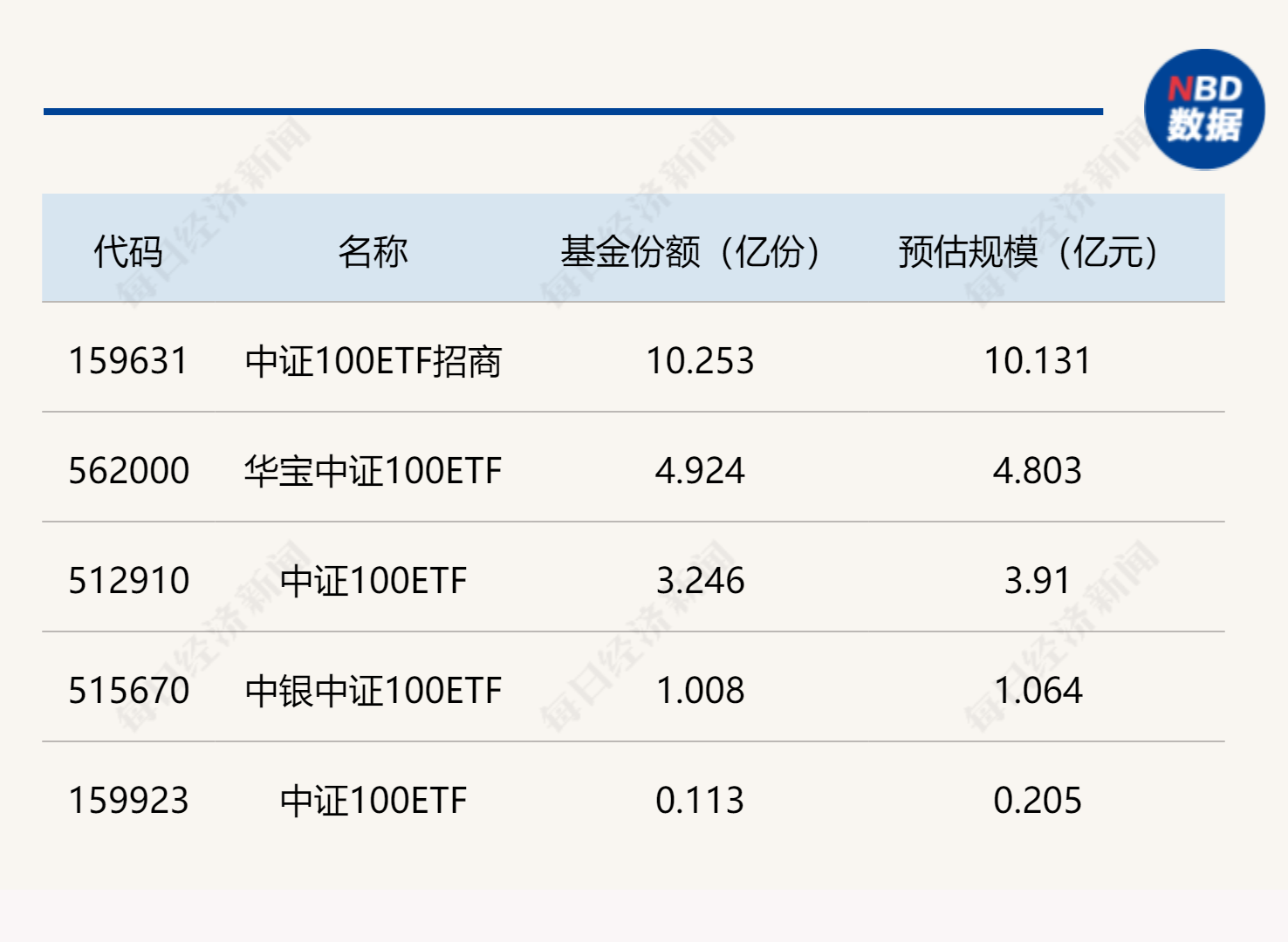This screenshot has width=1288, height=942.
Task: Select fund code 512910
Action: pos(128,581)
